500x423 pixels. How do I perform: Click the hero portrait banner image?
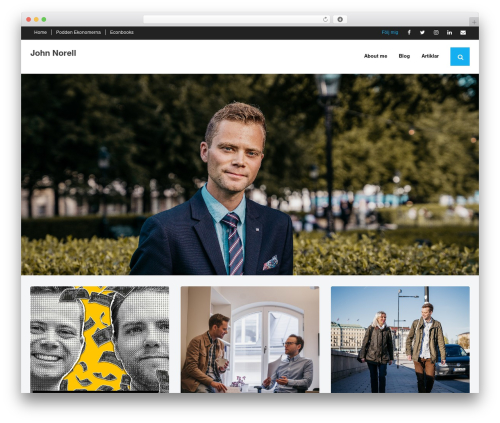click(x=250, y=174)
